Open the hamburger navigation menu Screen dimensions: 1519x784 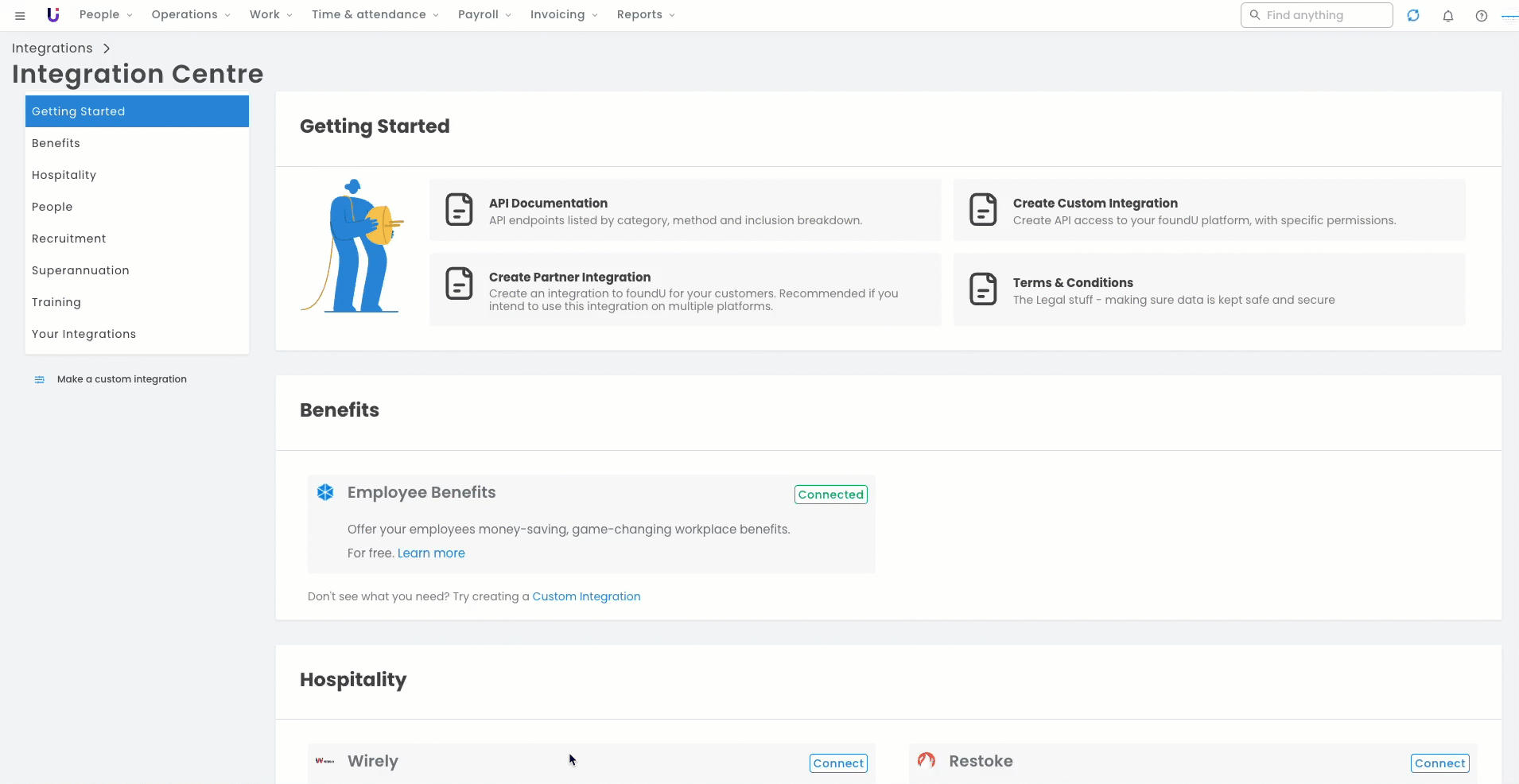tap(20, 15)
